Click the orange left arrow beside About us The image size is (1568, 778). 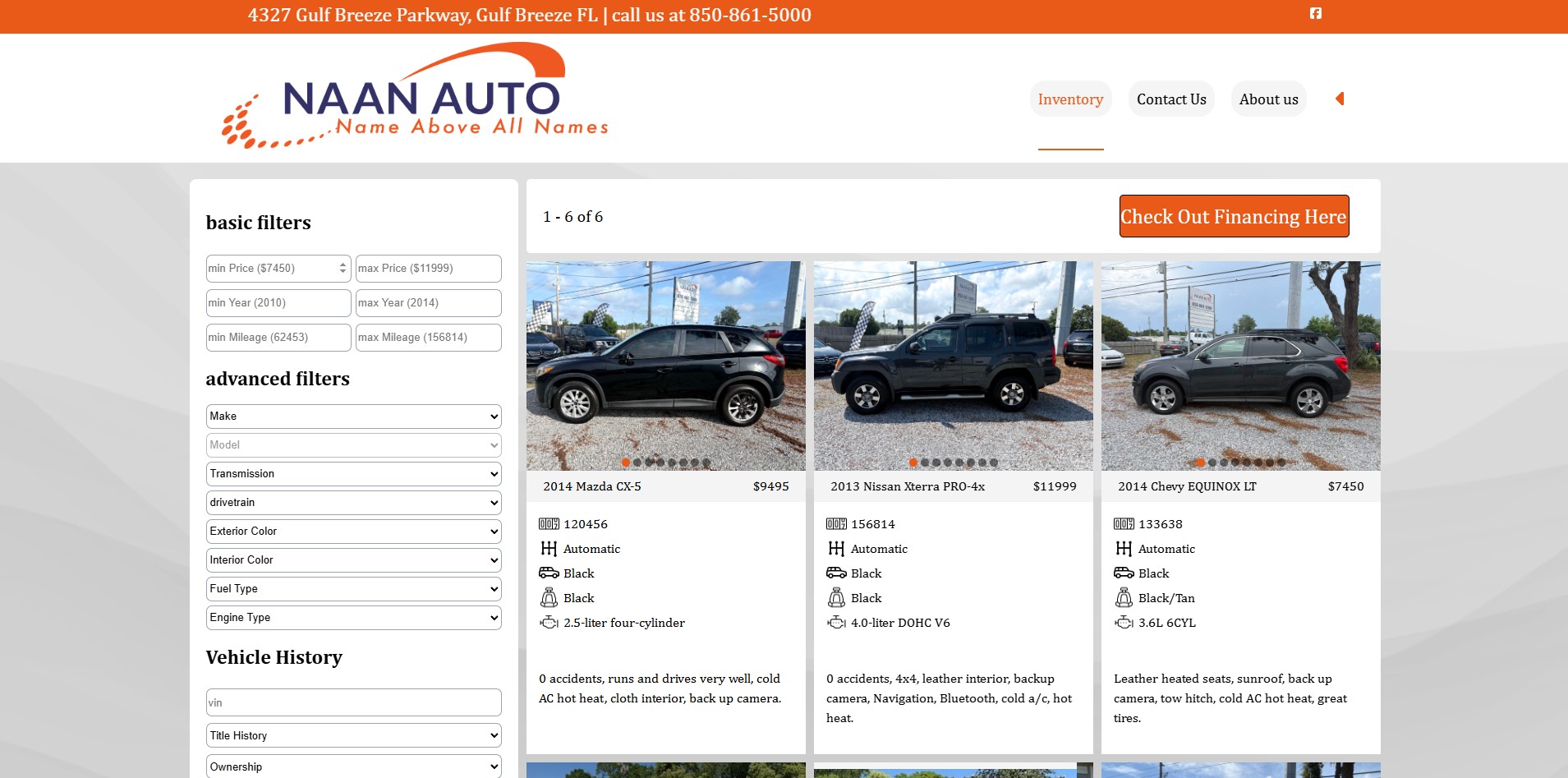pos(1340,99)
